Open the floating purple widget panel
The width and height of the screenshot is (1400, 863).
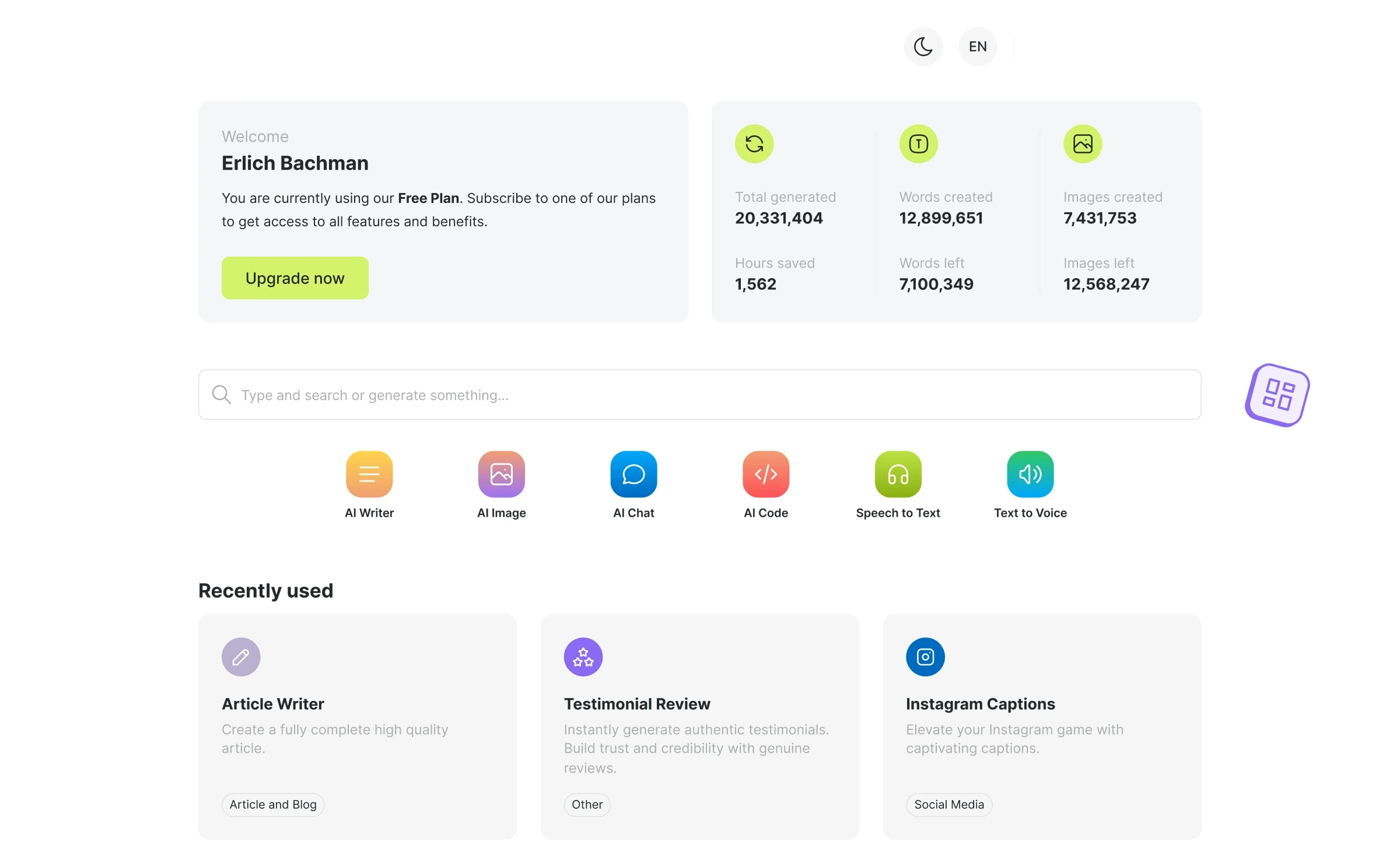point(1276,395)
